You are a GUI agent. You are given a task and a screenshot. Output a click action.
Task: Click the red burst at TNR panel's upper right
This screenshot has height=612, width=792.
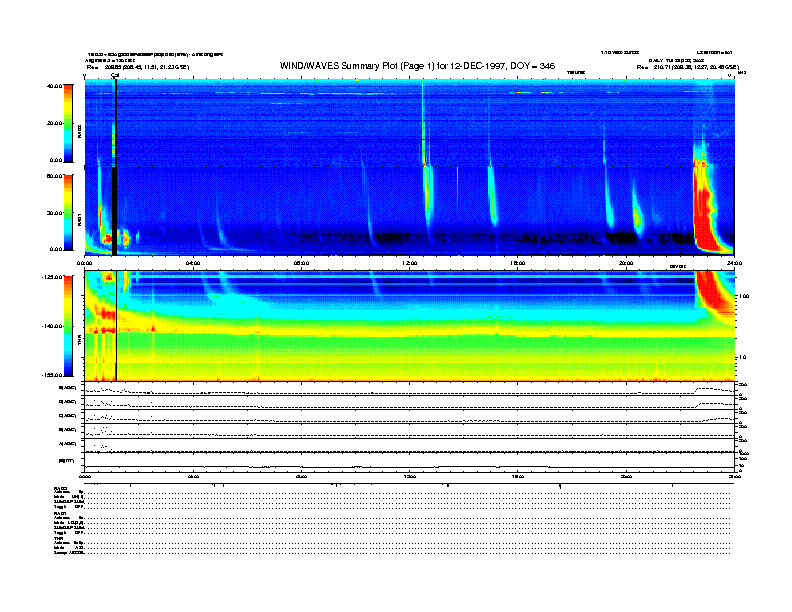(712, 289)
